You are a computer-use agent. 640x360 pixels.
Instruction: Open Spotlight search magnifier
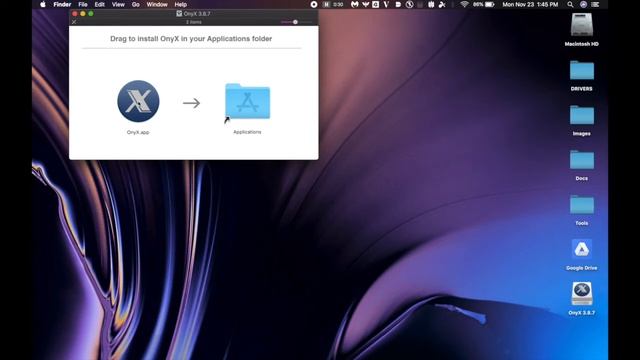(570, 4)
